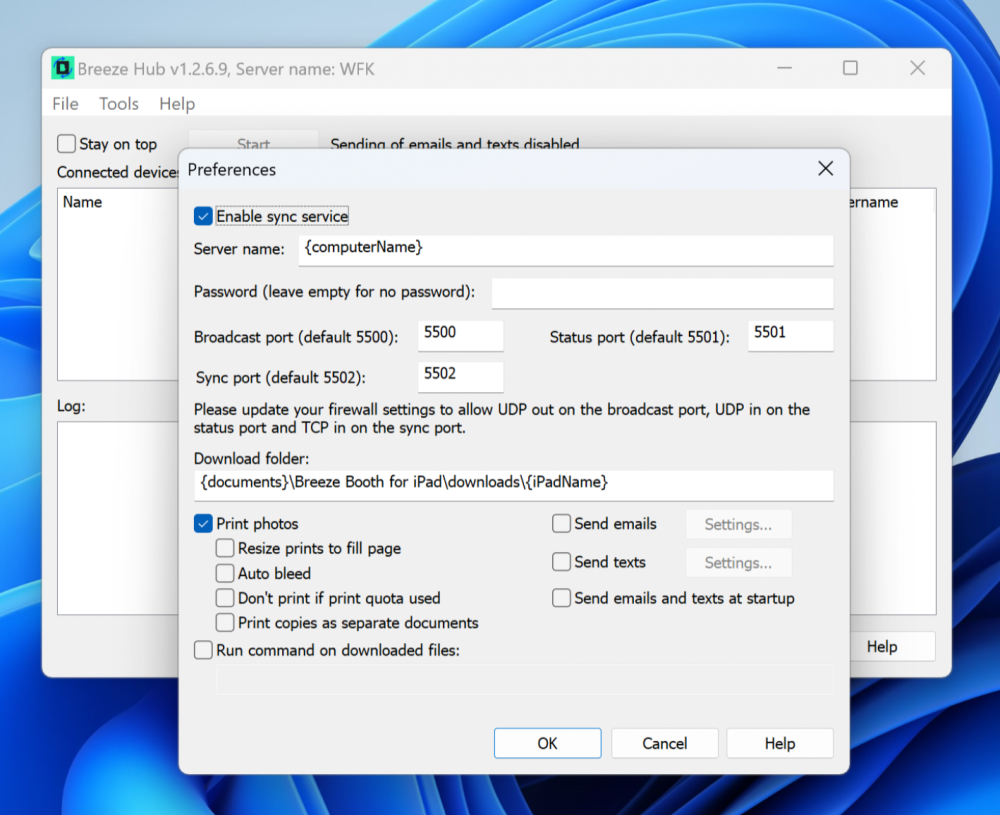This screenshot has width=1000, height=815.
Task: Enable Run command on downloaded files
Action: tap(203, 650)
